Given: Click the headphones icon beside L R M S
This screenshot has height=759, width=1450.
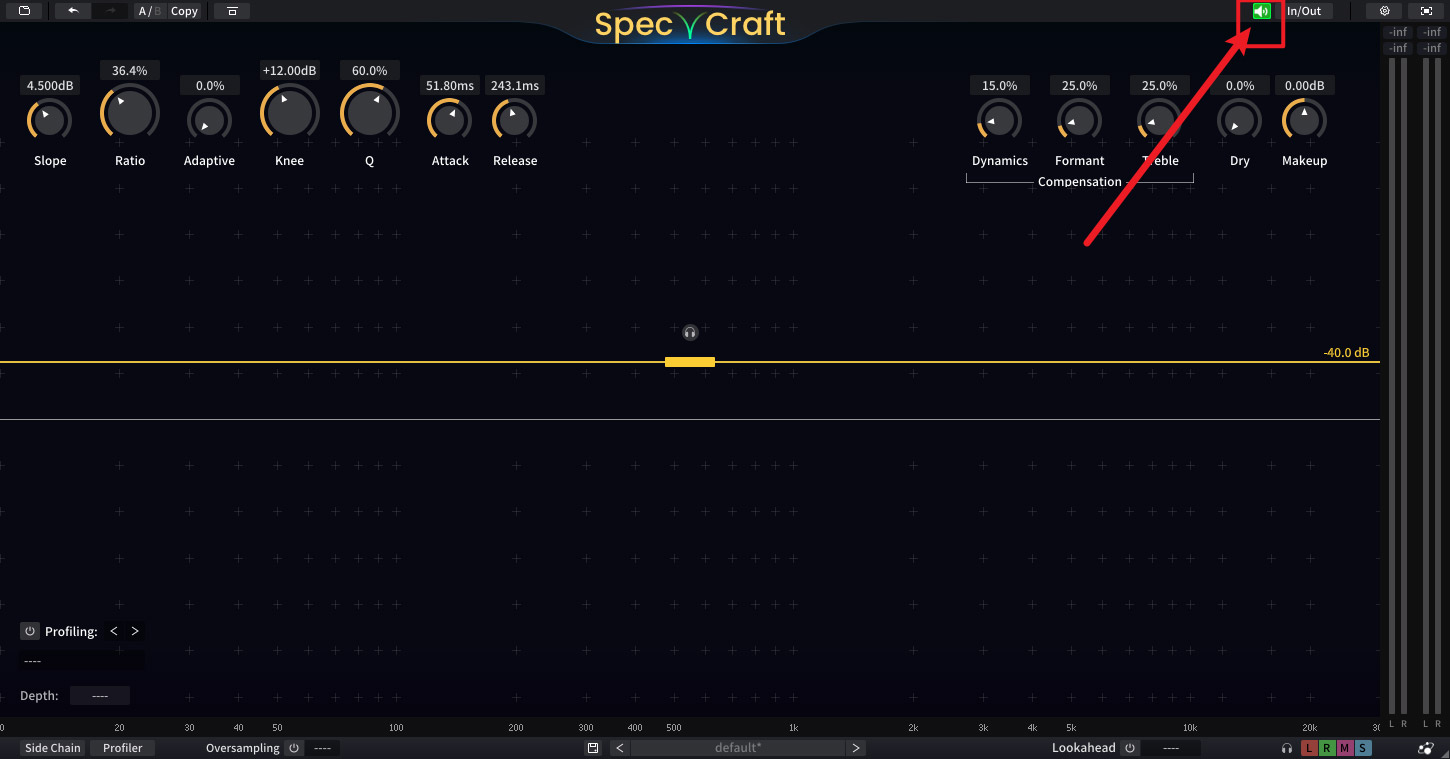Looking at the screenshot, I should [1287, 748].
